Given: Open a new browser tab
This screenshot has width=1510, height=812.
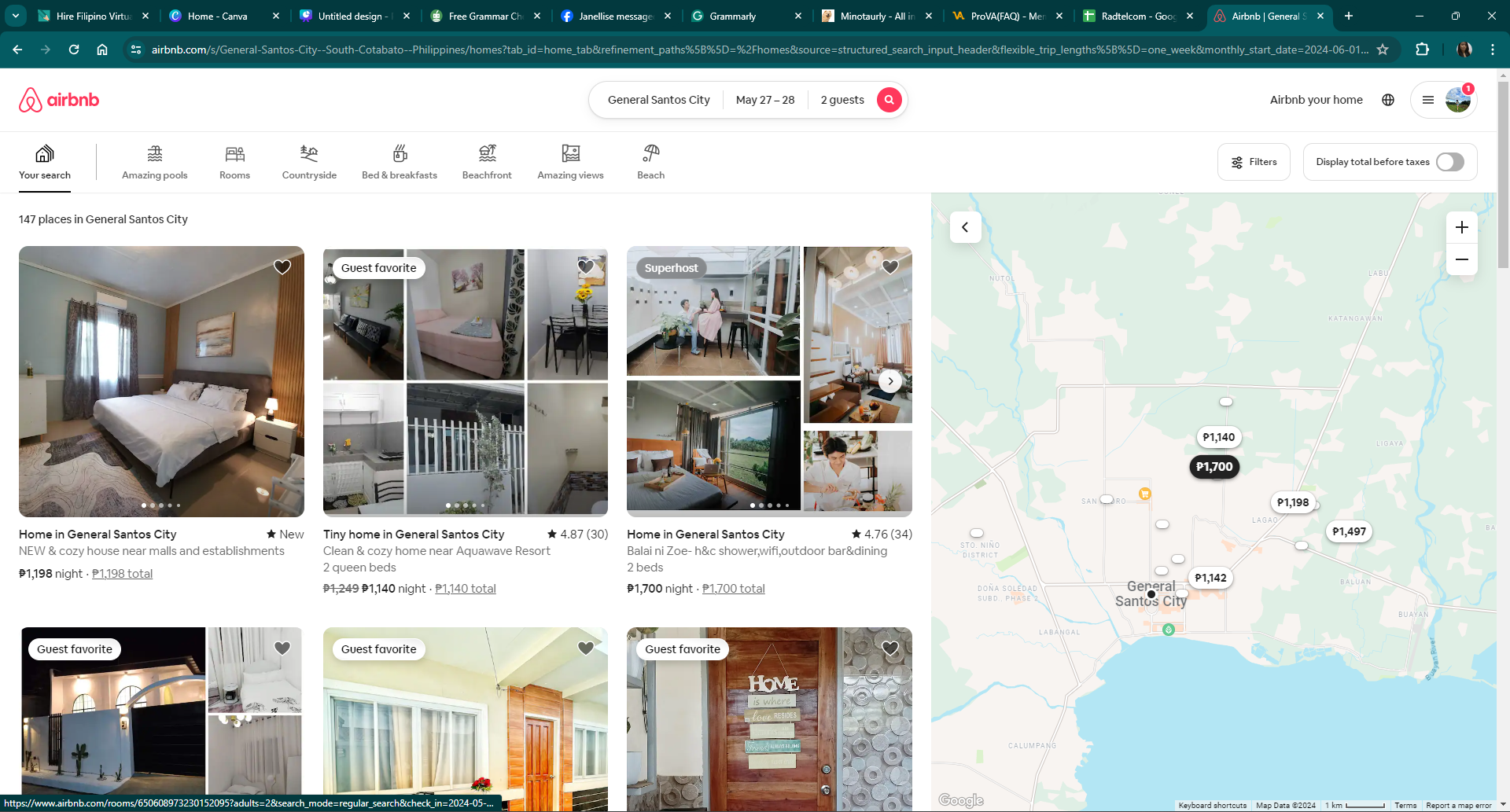Looking at the screenshot, I should (x=1349, y=16).
